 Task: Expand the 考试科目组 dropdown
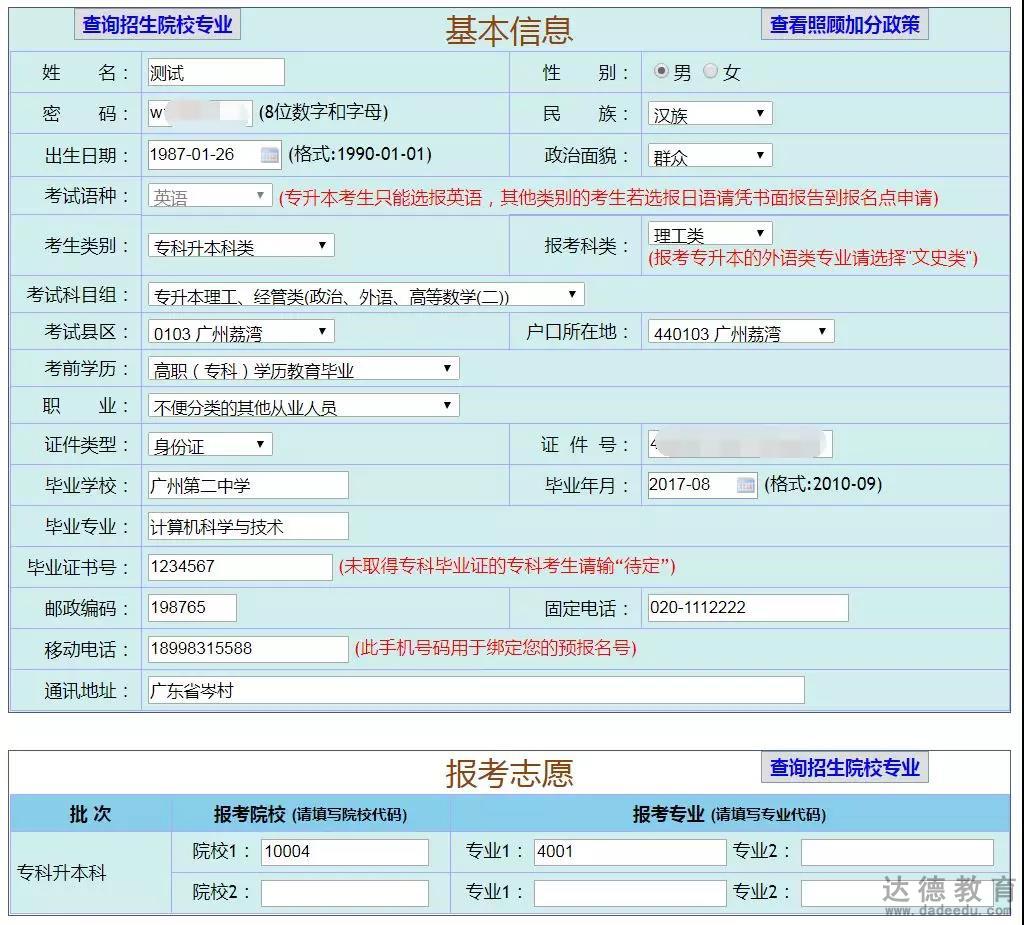pos(366,295)
